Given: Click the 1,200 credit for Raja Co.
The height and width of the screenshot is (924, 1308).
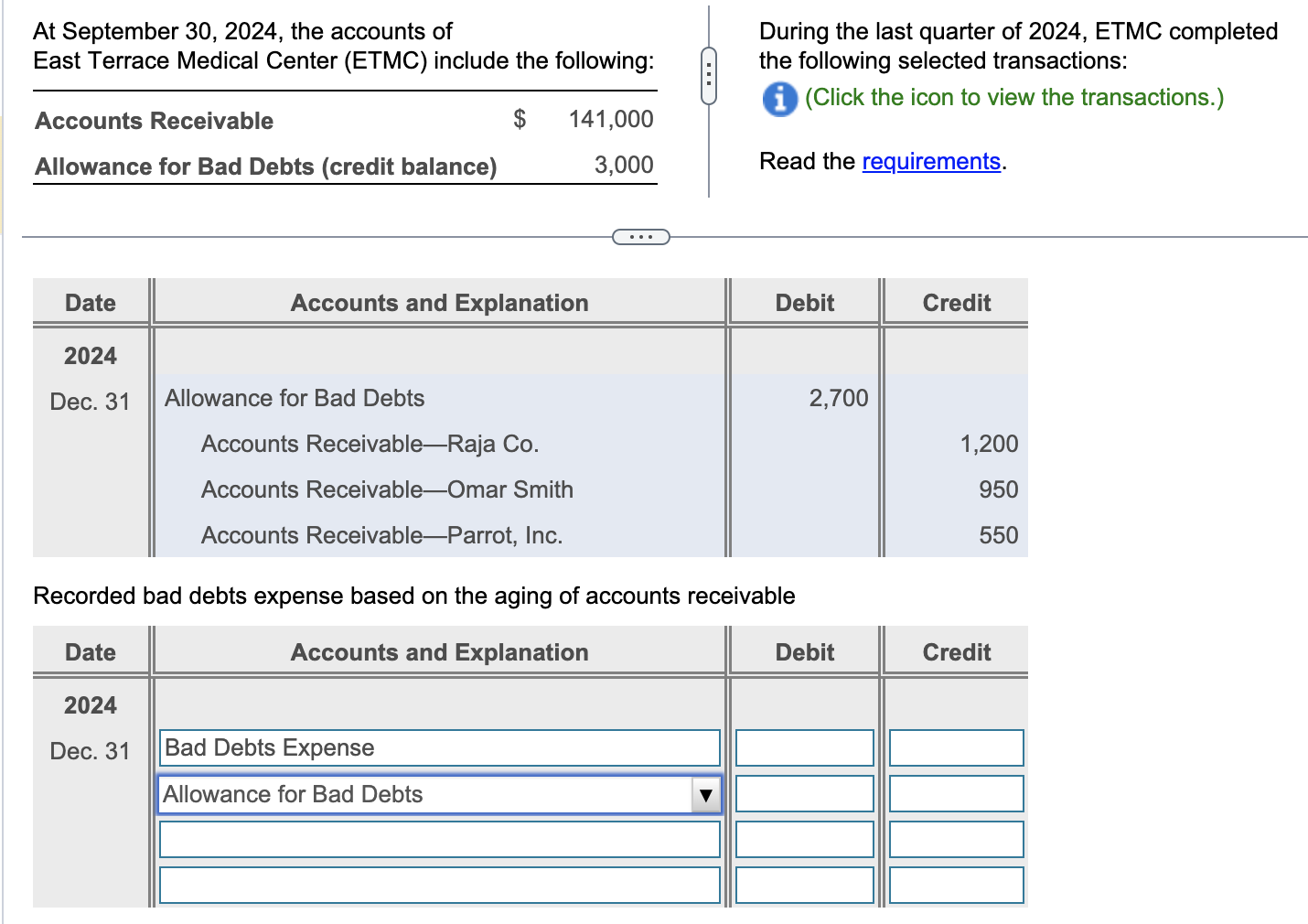Looking at the screenshot, I should (x=989, y=444).
